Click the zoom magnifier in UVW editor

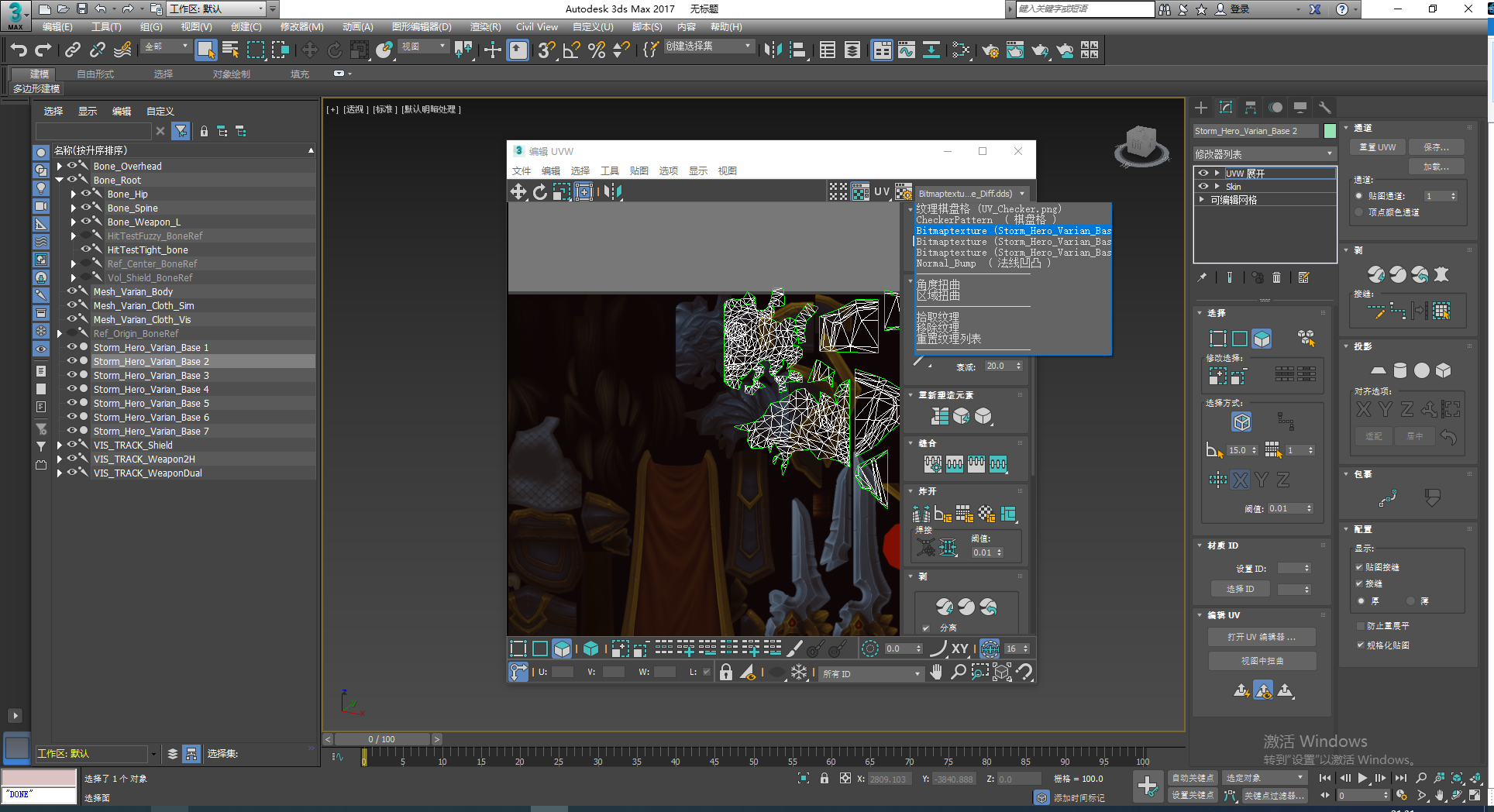click(x=958, y=672)
